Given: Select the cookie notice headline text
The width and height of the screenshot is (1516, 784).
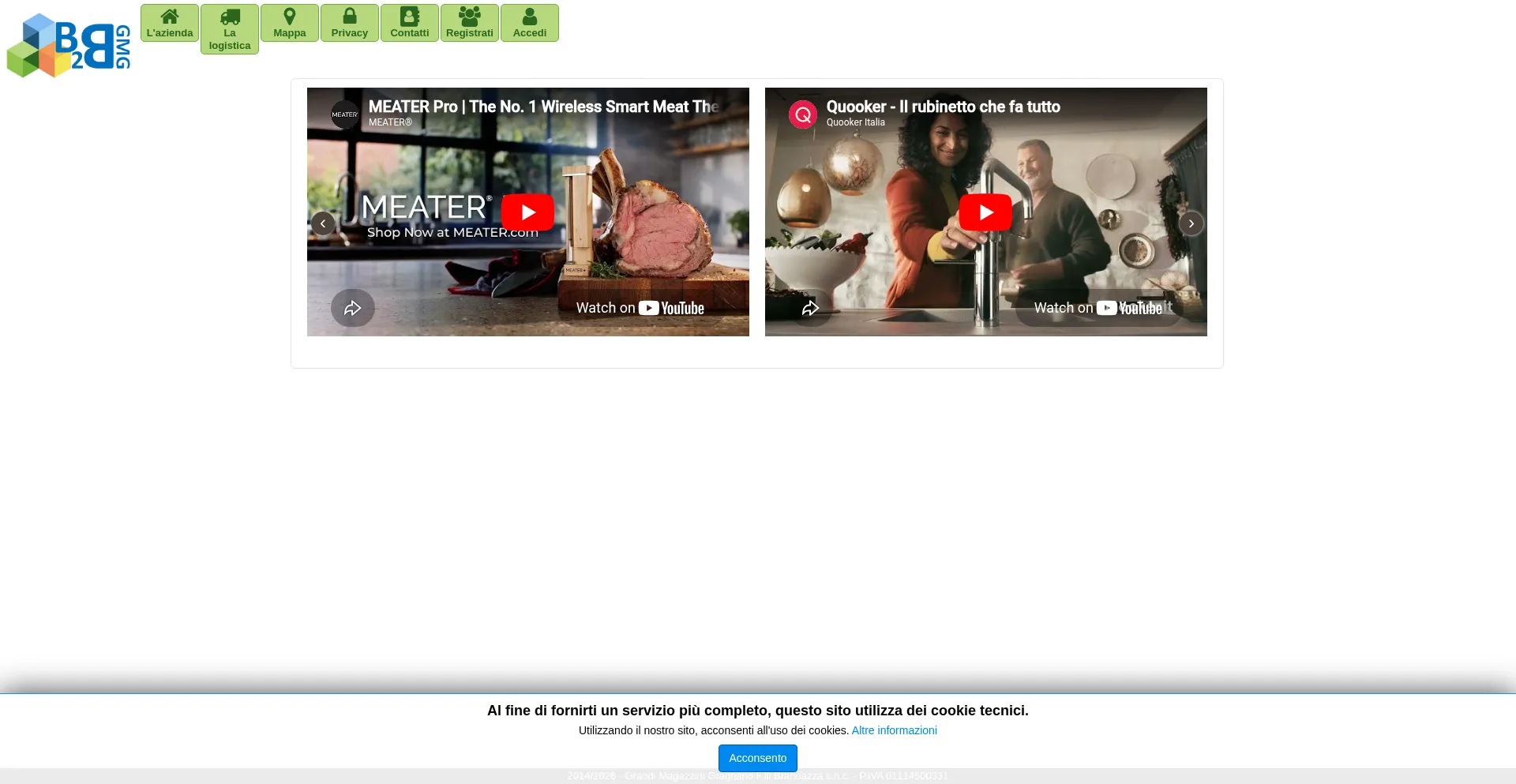Looking at the screenshot, I should tap(758, 711).
